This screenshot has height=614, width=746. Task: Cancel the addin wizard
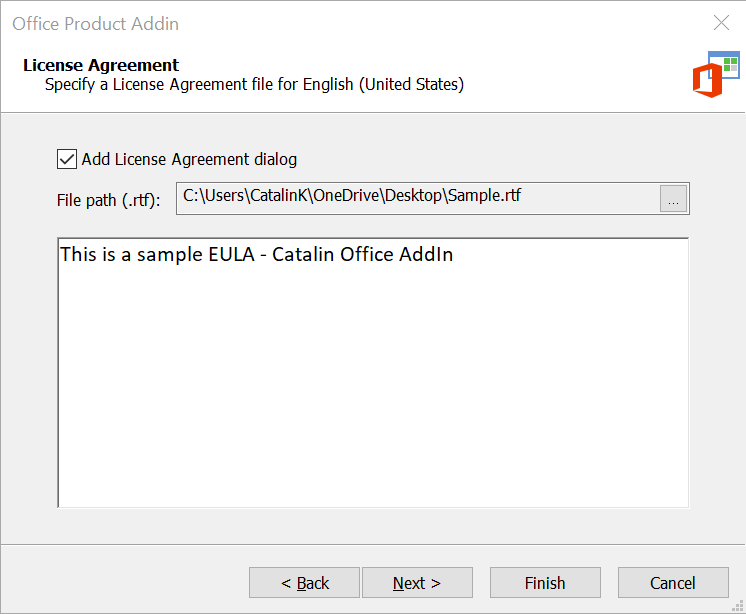click(x=673, y=583)
